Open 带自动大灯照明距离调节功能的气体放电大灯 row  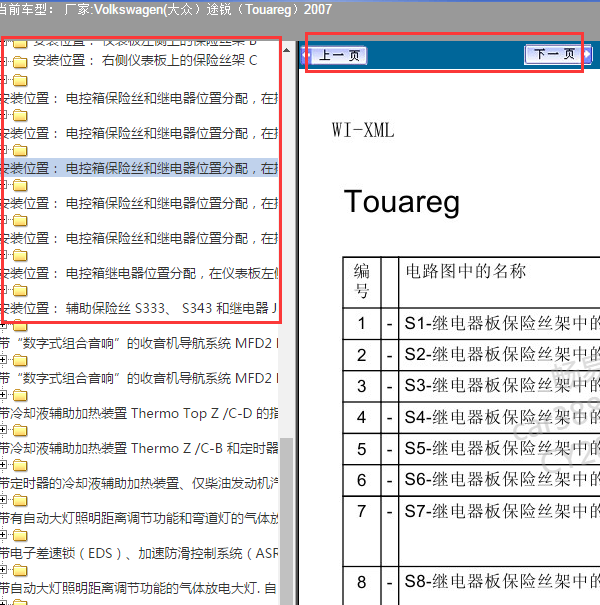(x=139, y=589)
